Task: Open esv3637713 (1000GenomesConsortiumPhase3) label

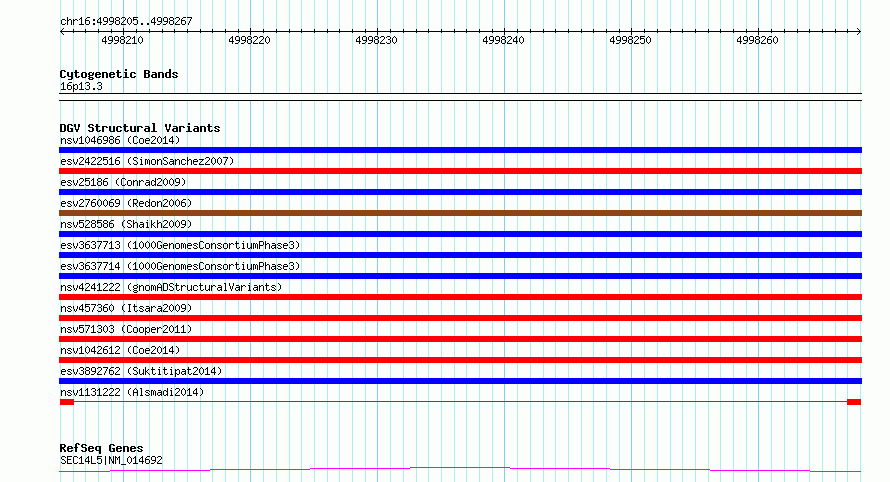Action: (180, 245)
